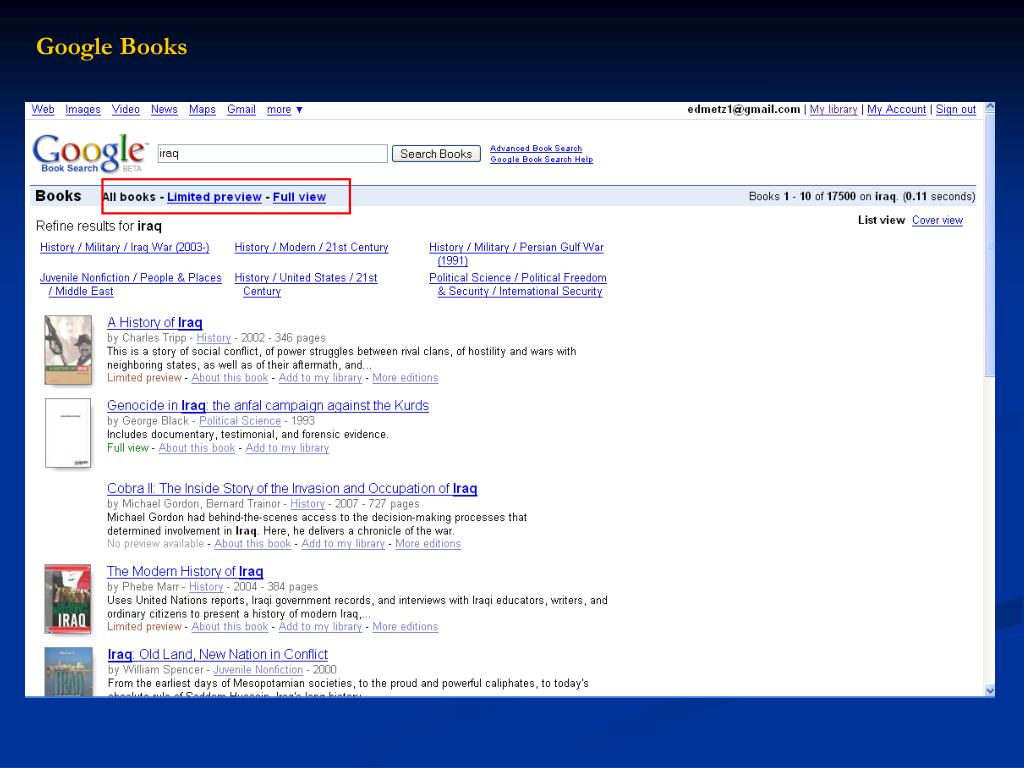Screen dimensions: 1024x768
Task: Open 'The Modern History of Iraq' title link
Action: [x=185, y=571]
